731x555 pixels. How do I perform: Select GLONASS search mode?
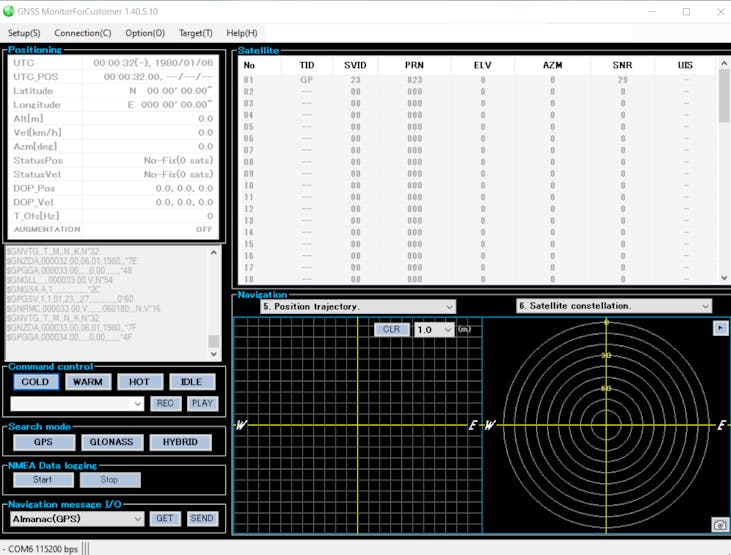pyautogui.click(x=111, y=442)
